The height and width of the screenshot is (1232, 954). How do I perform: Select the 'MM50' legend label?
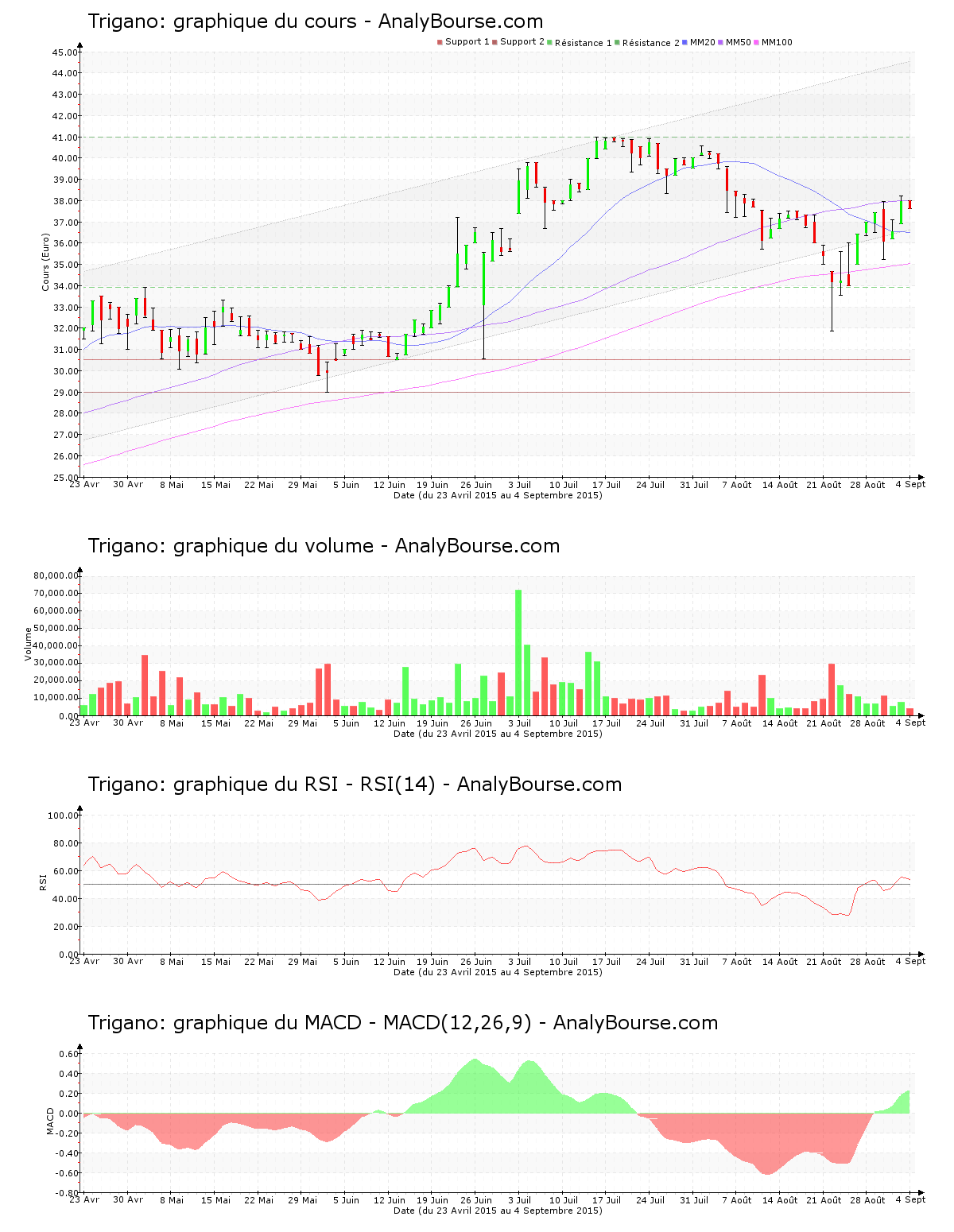click(x=739, y=42)
